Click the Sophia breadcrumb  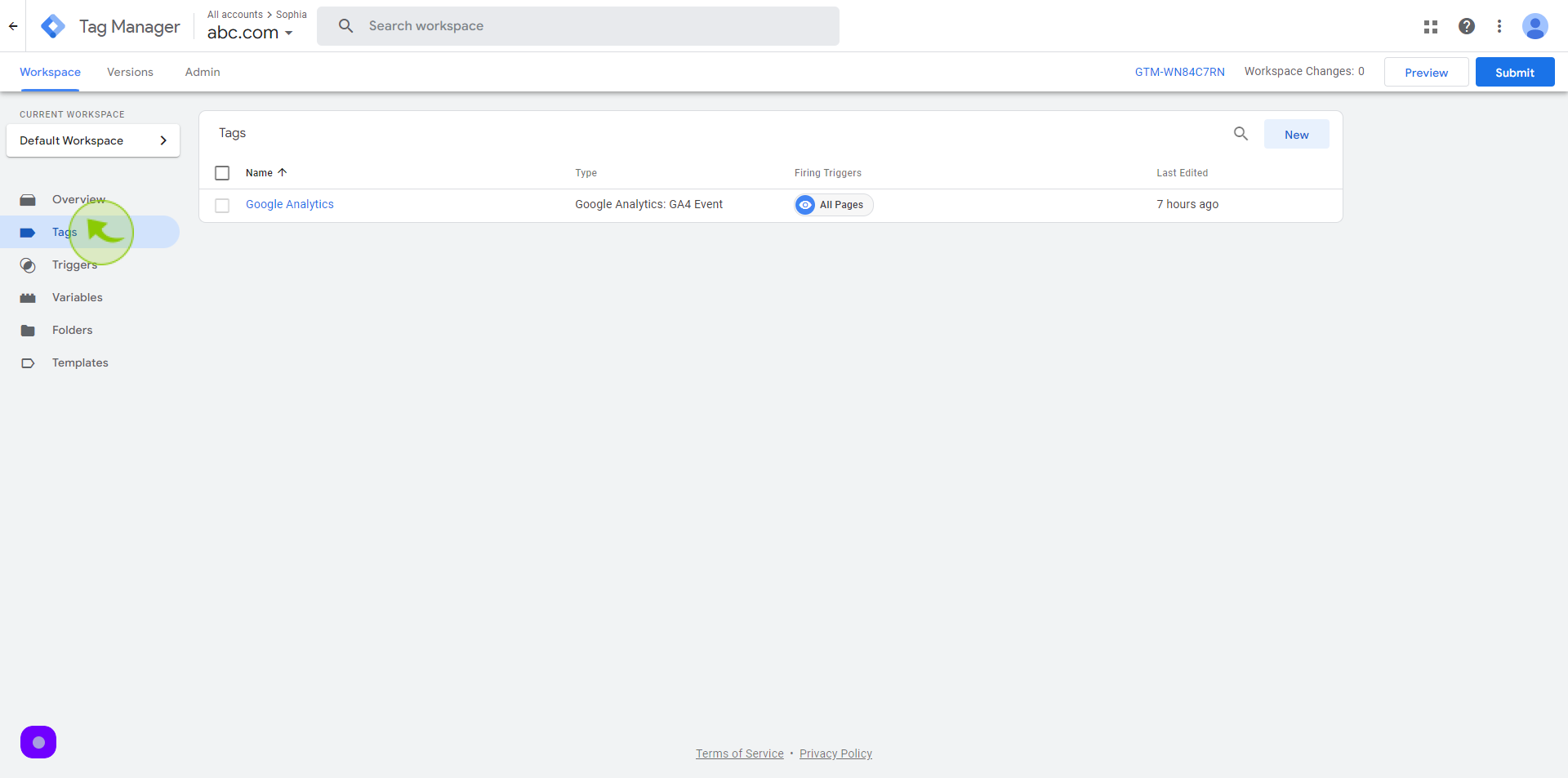292,15
